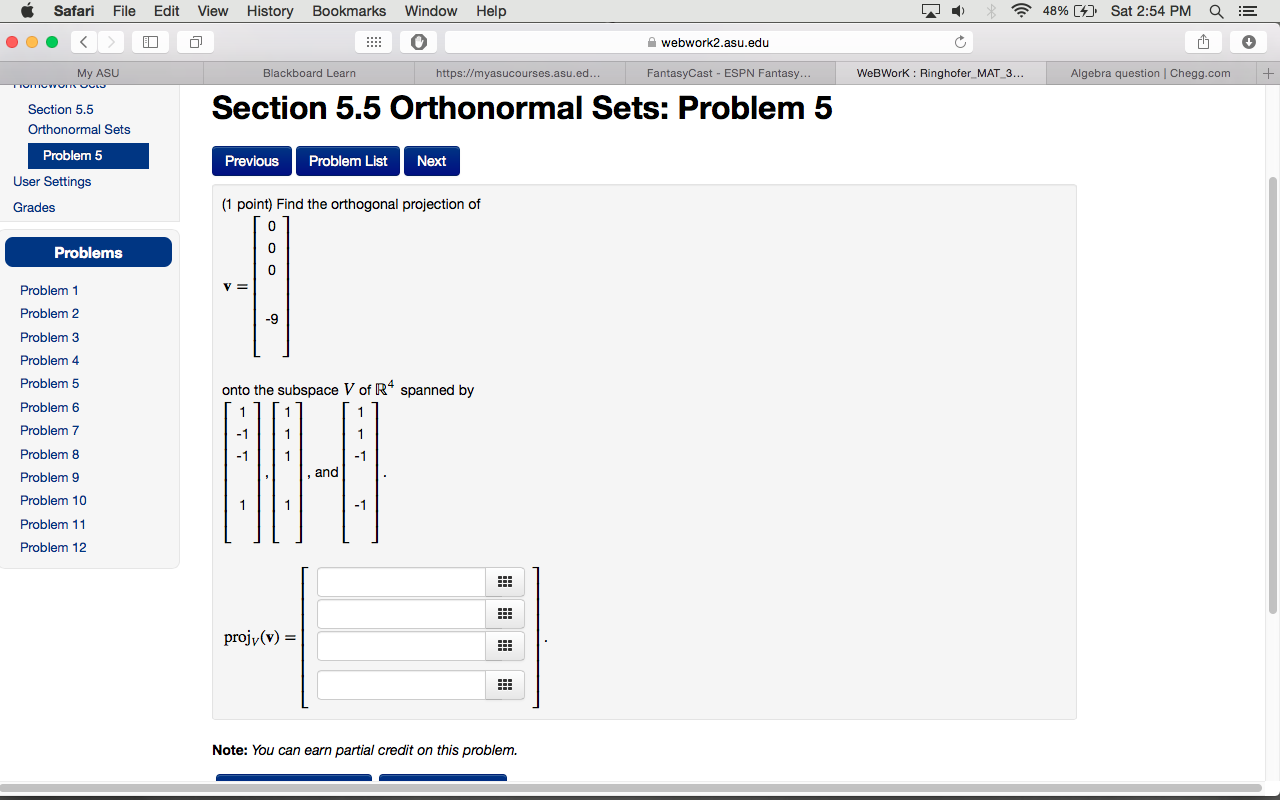The height and width of the screenshot is (800, 1280).
Task: Open the Share sheet icon
Action: (1203, 42)
